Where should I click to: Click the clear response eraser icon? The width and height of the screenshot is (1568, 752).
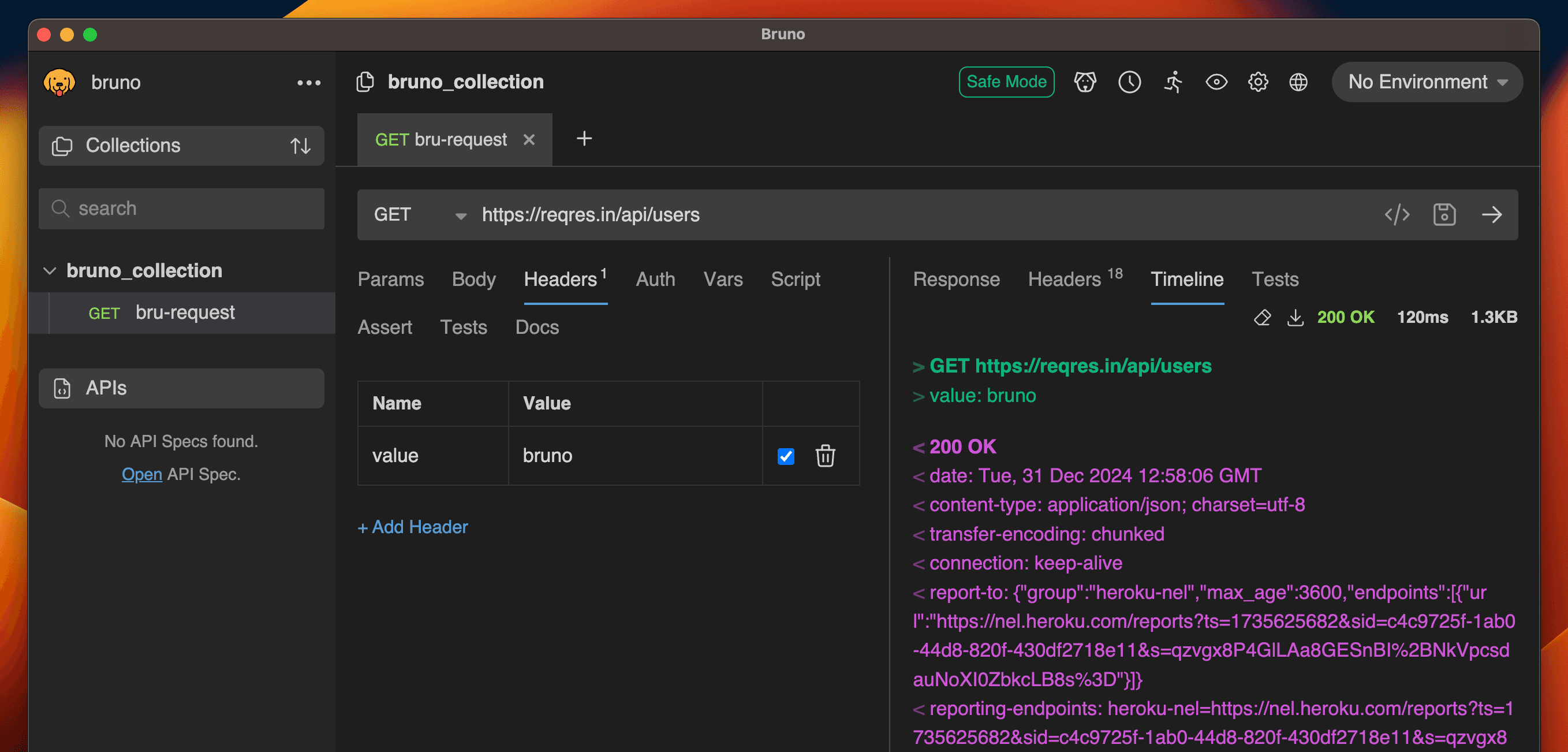coord(1262,317)
